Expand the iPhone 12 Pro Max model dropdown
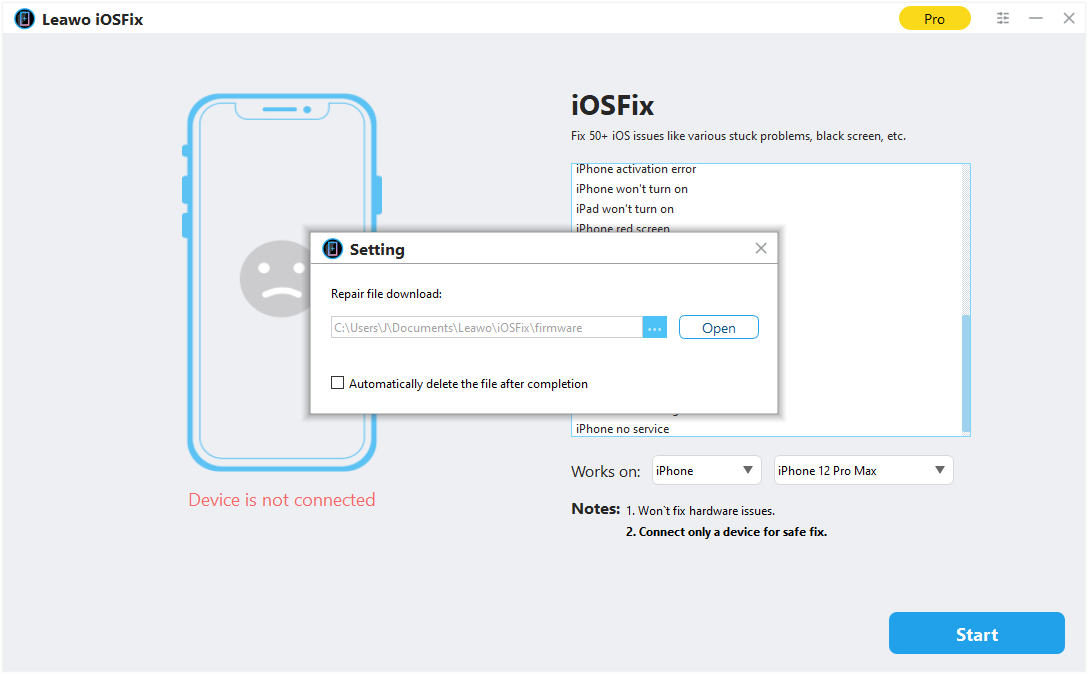Image resolution: width=1088 pixels, height=674 pixels. [863, 471]
